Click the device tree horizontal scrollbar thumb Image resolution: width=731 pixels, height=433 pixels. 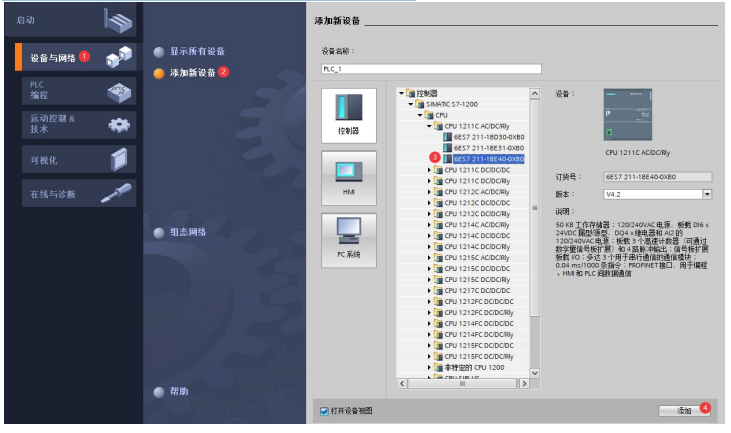(x=462, y=384)
